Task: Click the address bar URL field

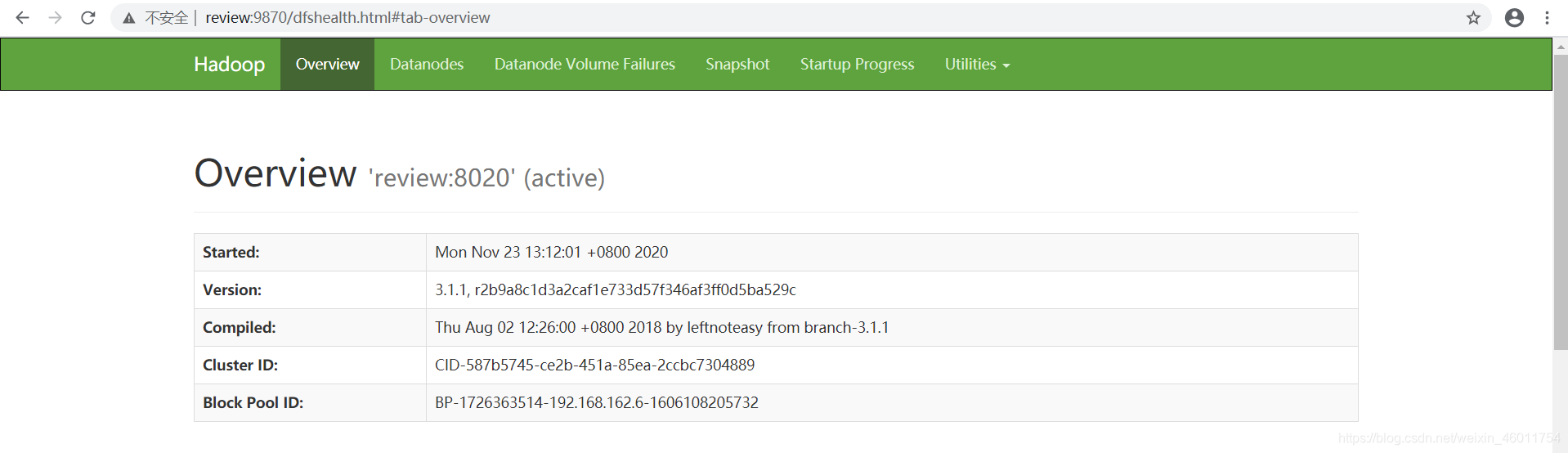Action: pos(801,17)
